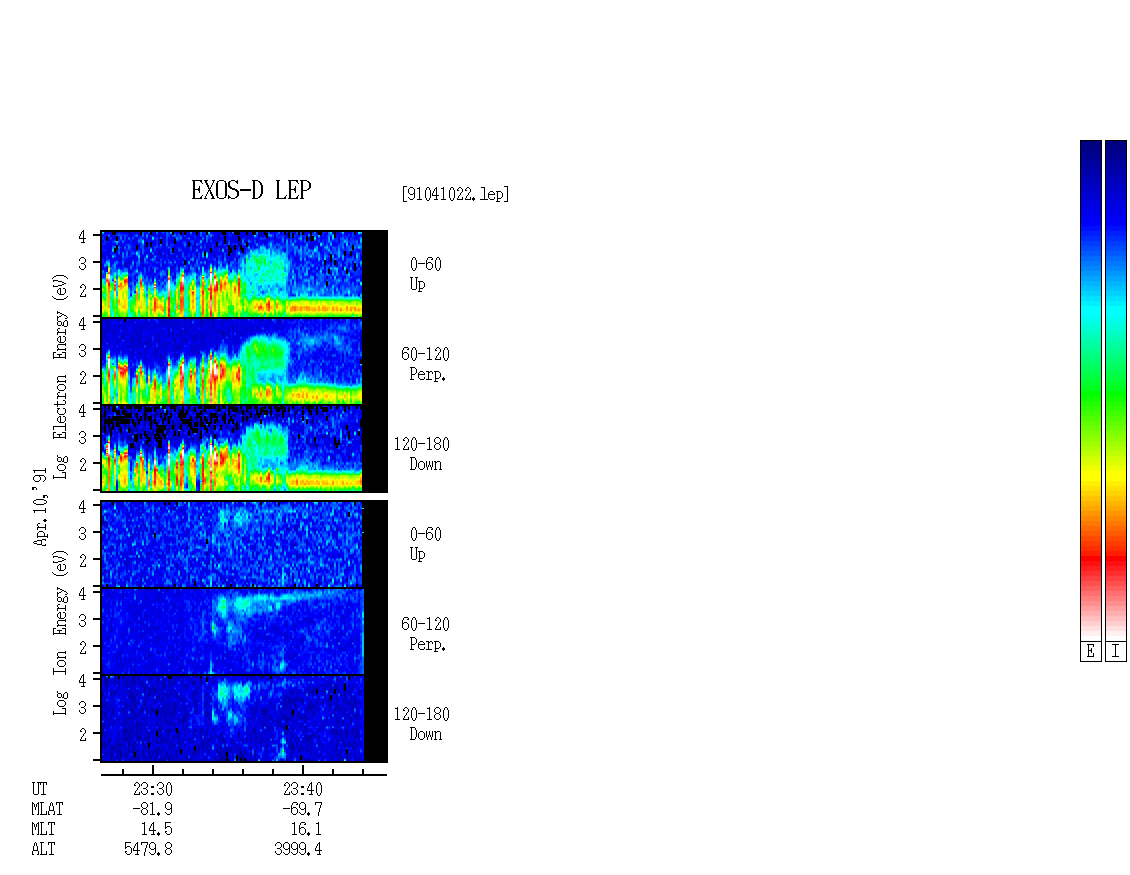This screenshot has height=875, width=1130.
Task: Click the MLAT value -69.7
Action: click(302, 809)
